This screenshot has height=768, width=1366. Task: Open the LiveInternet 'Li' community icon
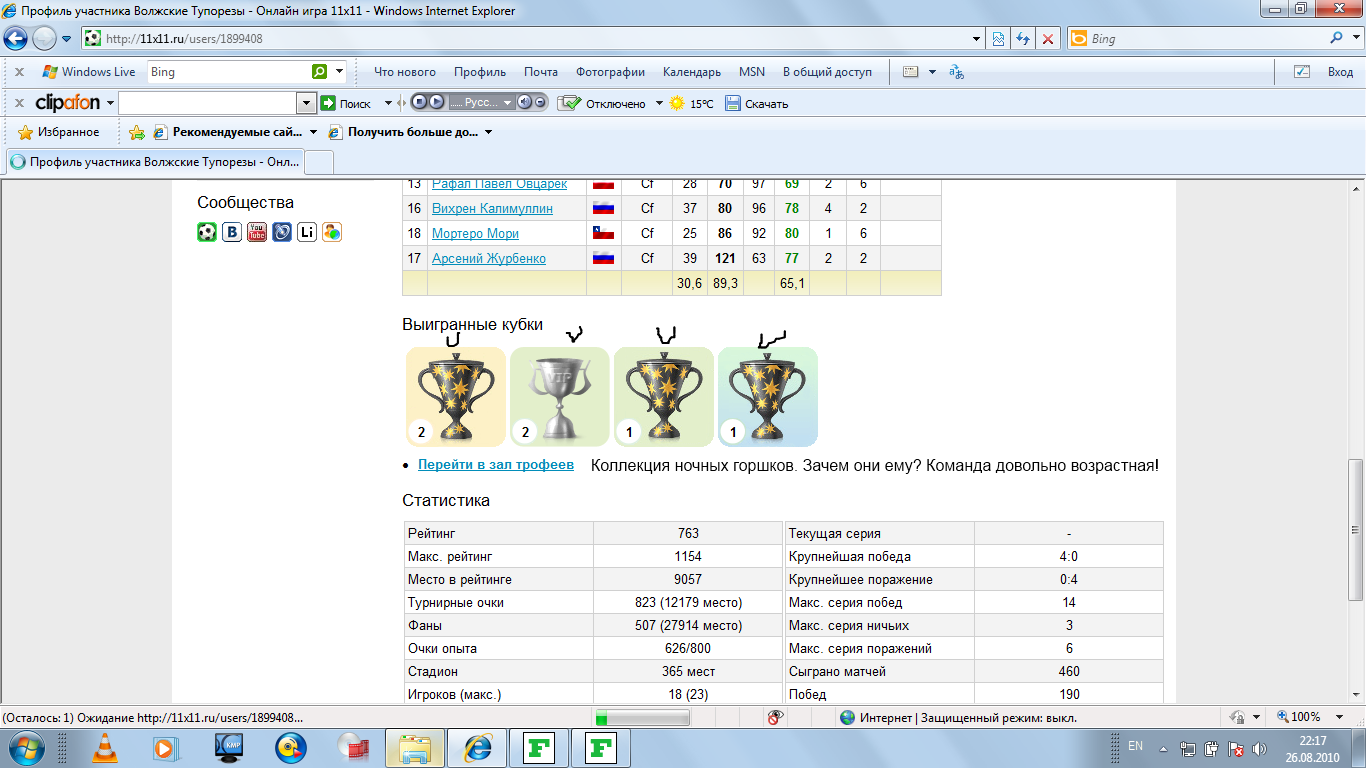[307, 232]
